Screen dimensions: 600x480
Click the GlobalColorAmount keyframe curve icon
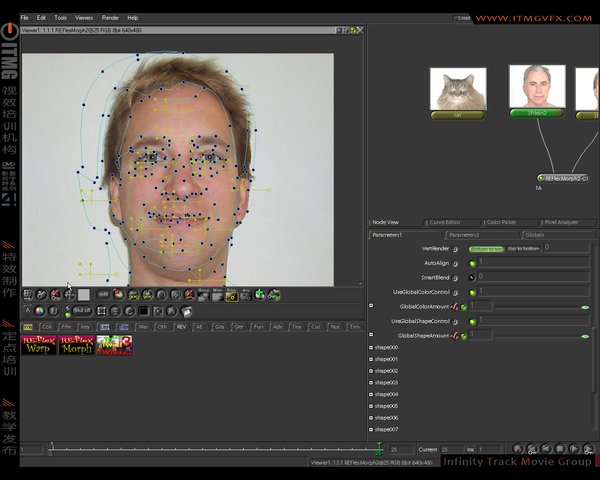(x=453, y=306)
